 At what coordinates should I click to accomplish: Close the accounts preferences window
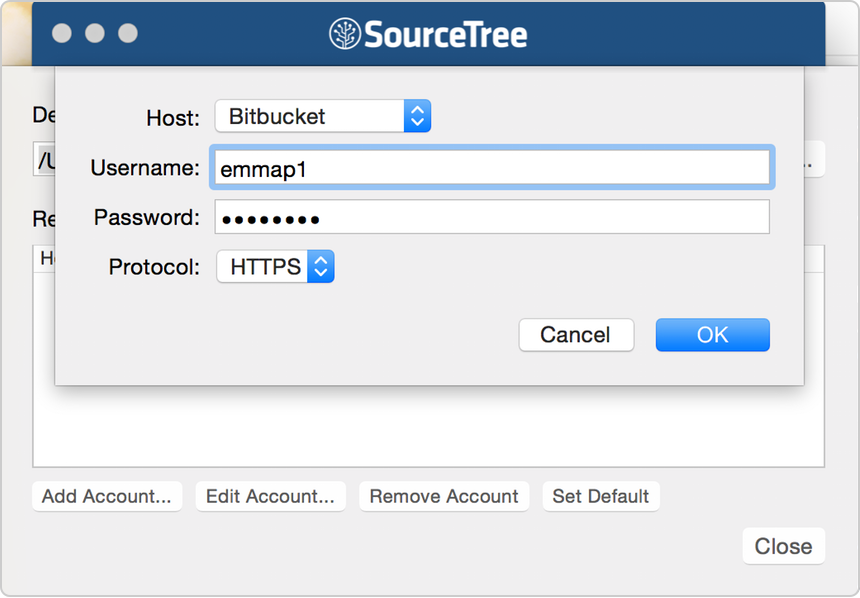783,546
